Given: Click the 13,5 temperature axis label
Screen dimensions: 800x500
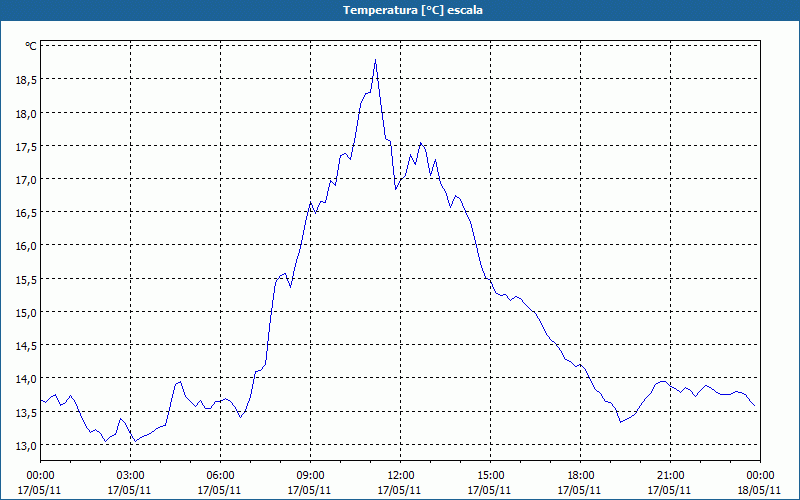Looking at the screenshot, I should pos(27,413).
